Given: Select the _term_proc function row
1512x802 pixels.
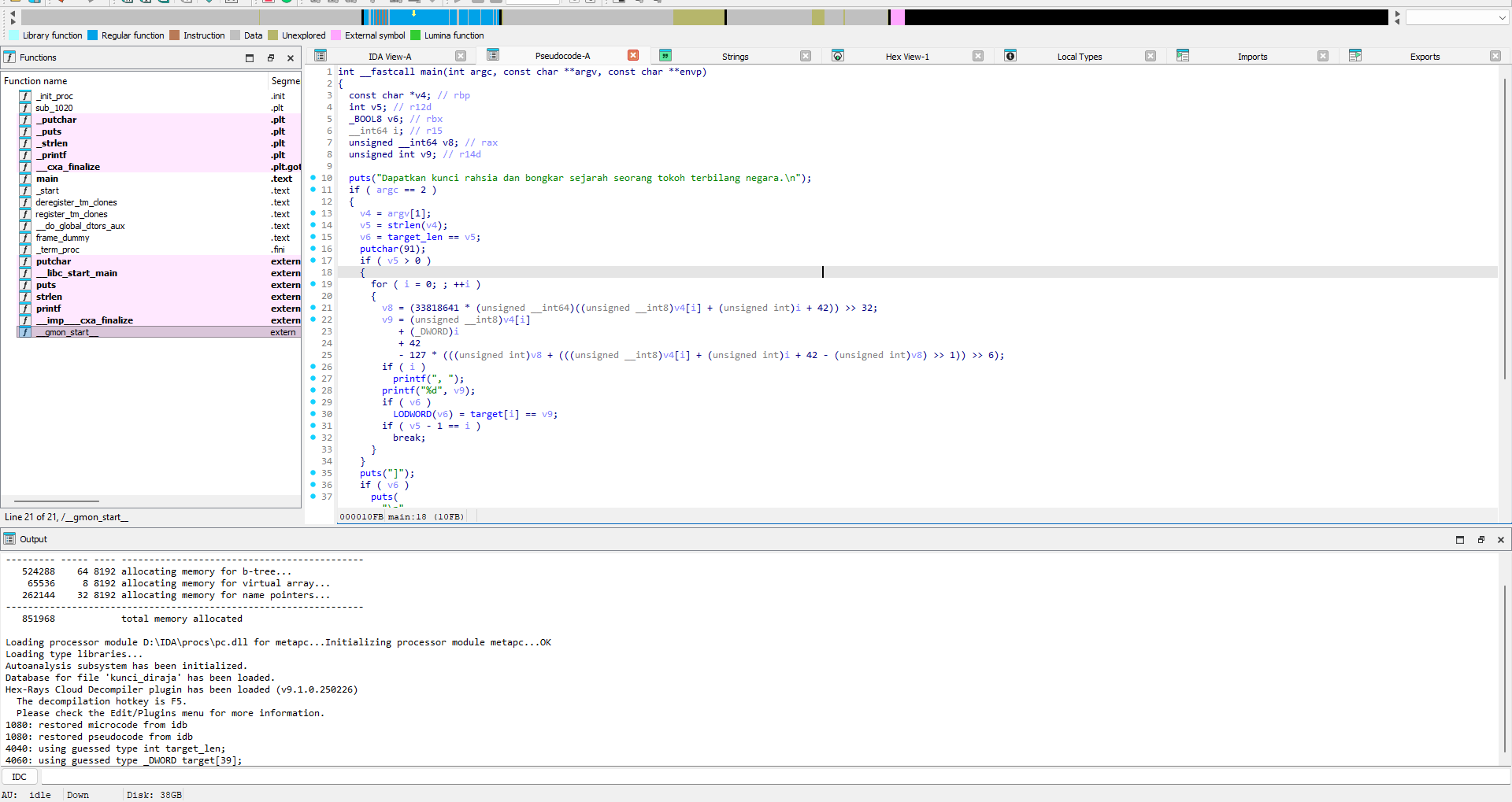Looking at the screenshot, I should [159, 249].
